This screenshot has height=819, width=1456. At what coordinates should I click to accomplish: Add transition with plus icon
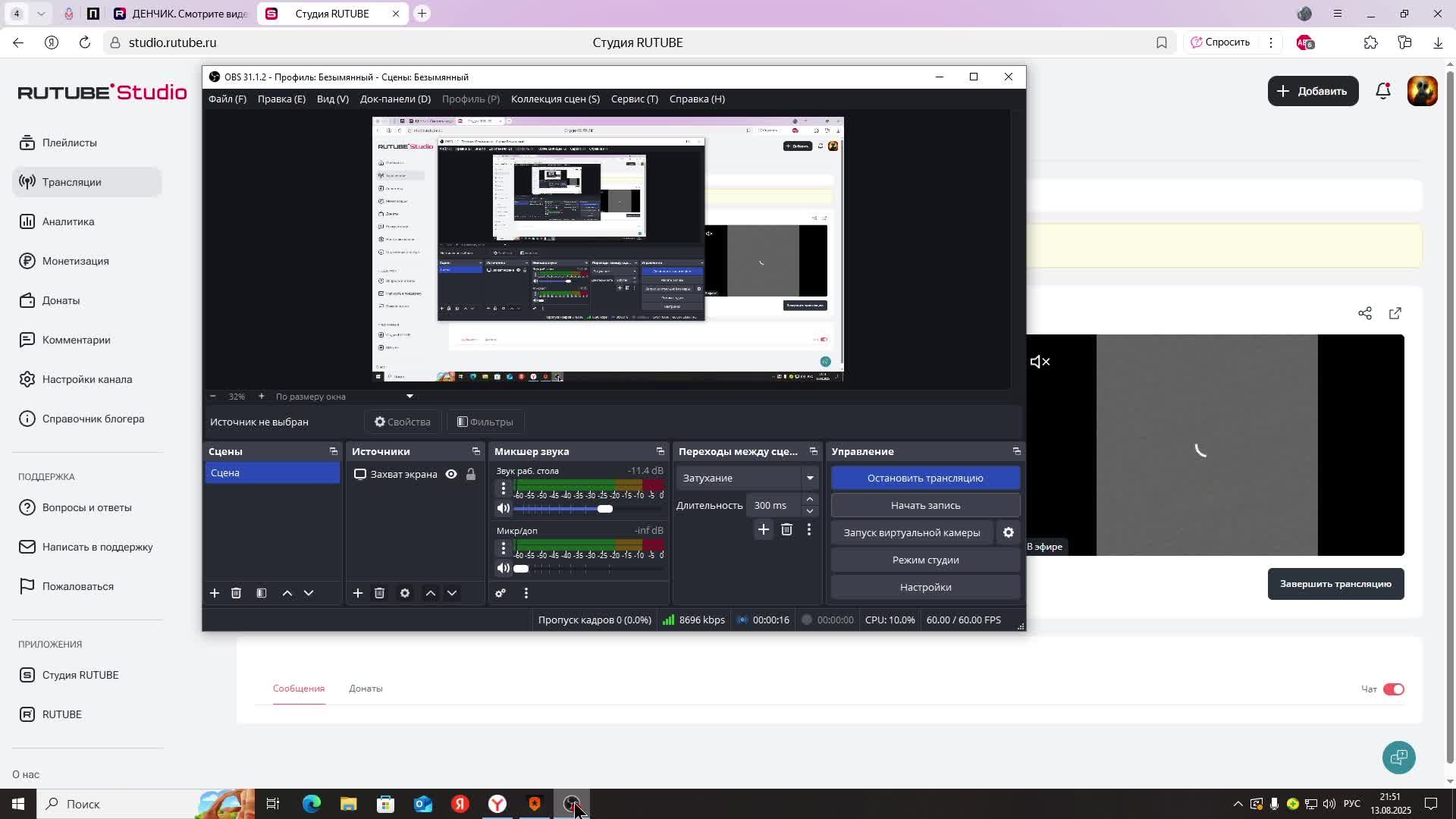pyautogui.click(x=764, y=529)
